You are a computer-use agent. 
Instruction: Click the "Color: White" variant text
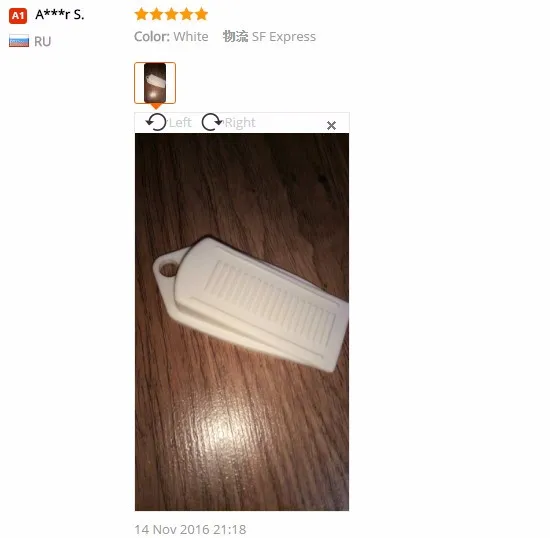(171, 36)
